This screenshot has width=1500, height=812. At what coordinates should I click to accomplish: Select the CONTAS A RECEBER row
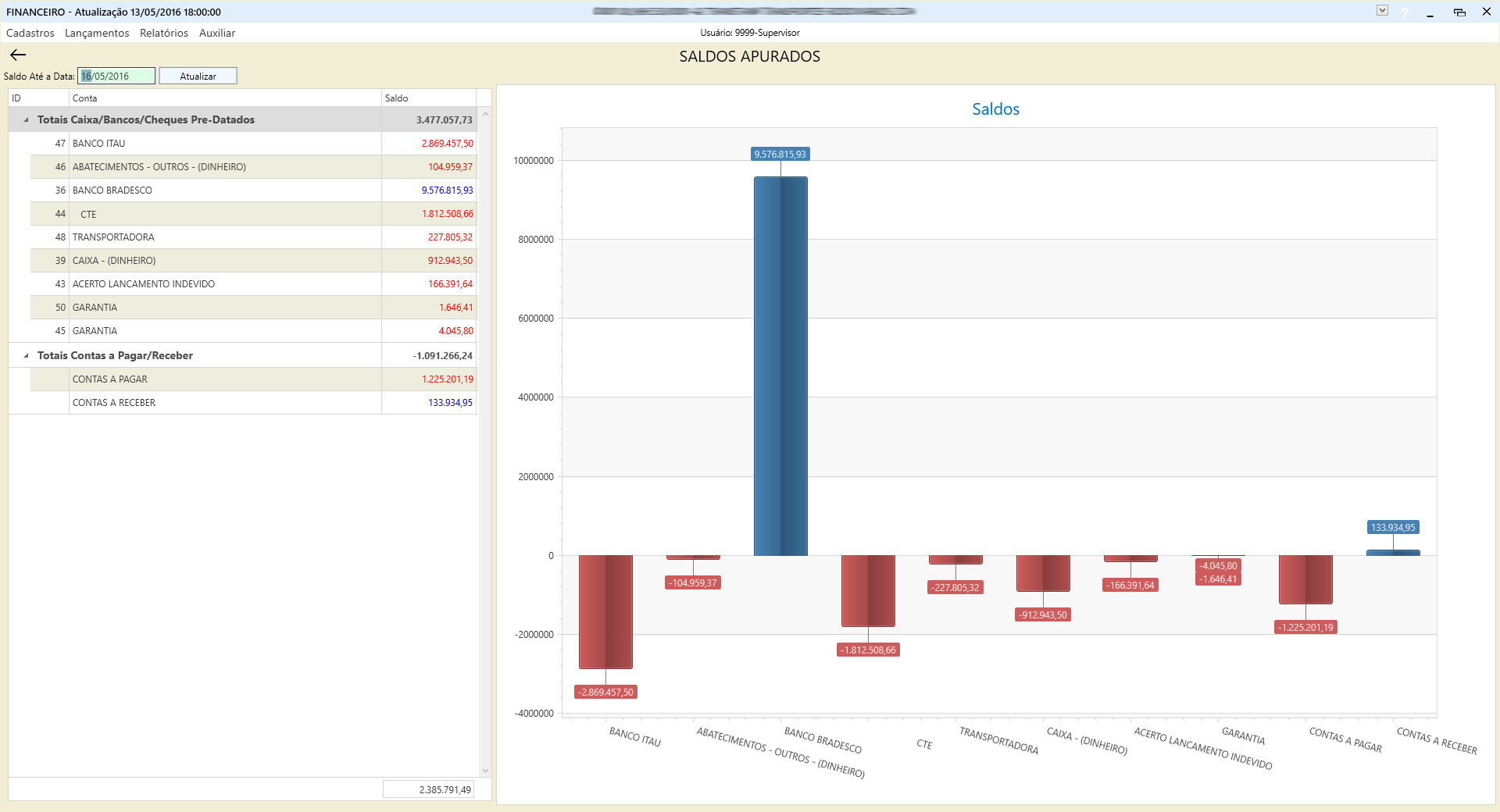click(253, 403)
